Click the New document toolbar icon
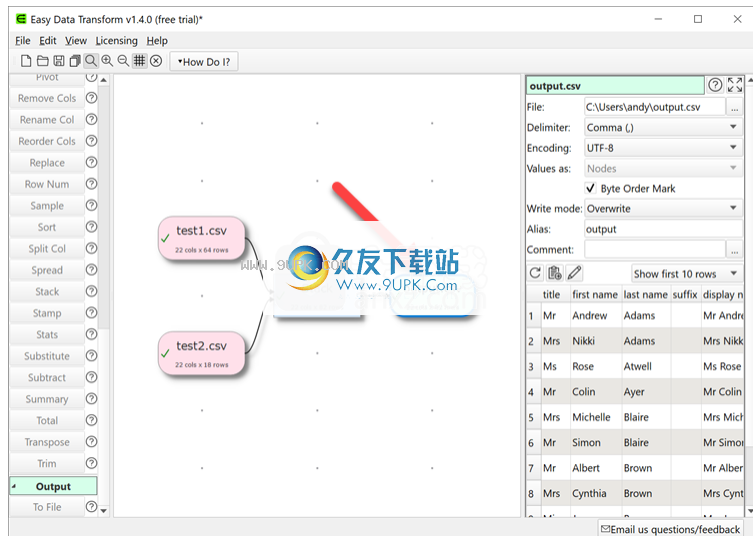 pos(26,61)
